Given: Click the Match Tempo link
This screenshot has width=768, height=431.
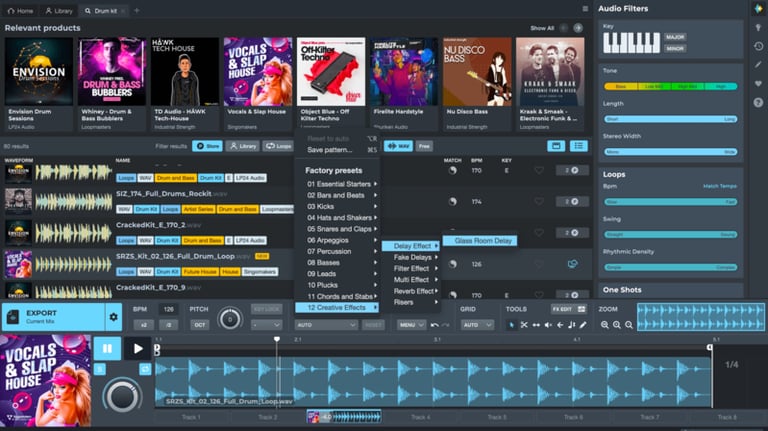Looking at the screenshot, I should pyautogui.click(x=720, y=187).
